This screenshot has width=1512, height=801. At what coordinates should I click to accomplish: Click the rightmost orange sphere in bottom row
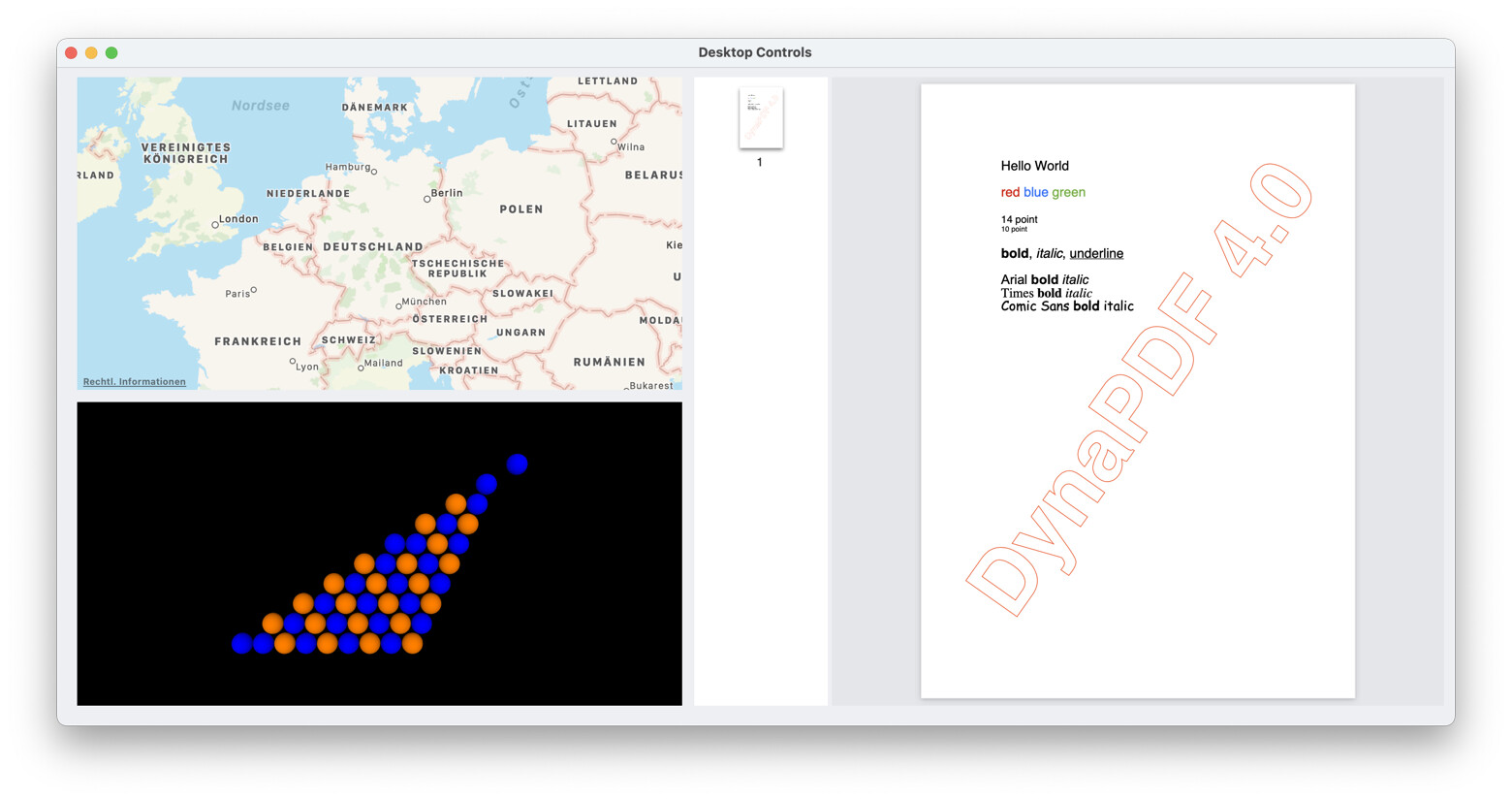[x=412, y=643]
